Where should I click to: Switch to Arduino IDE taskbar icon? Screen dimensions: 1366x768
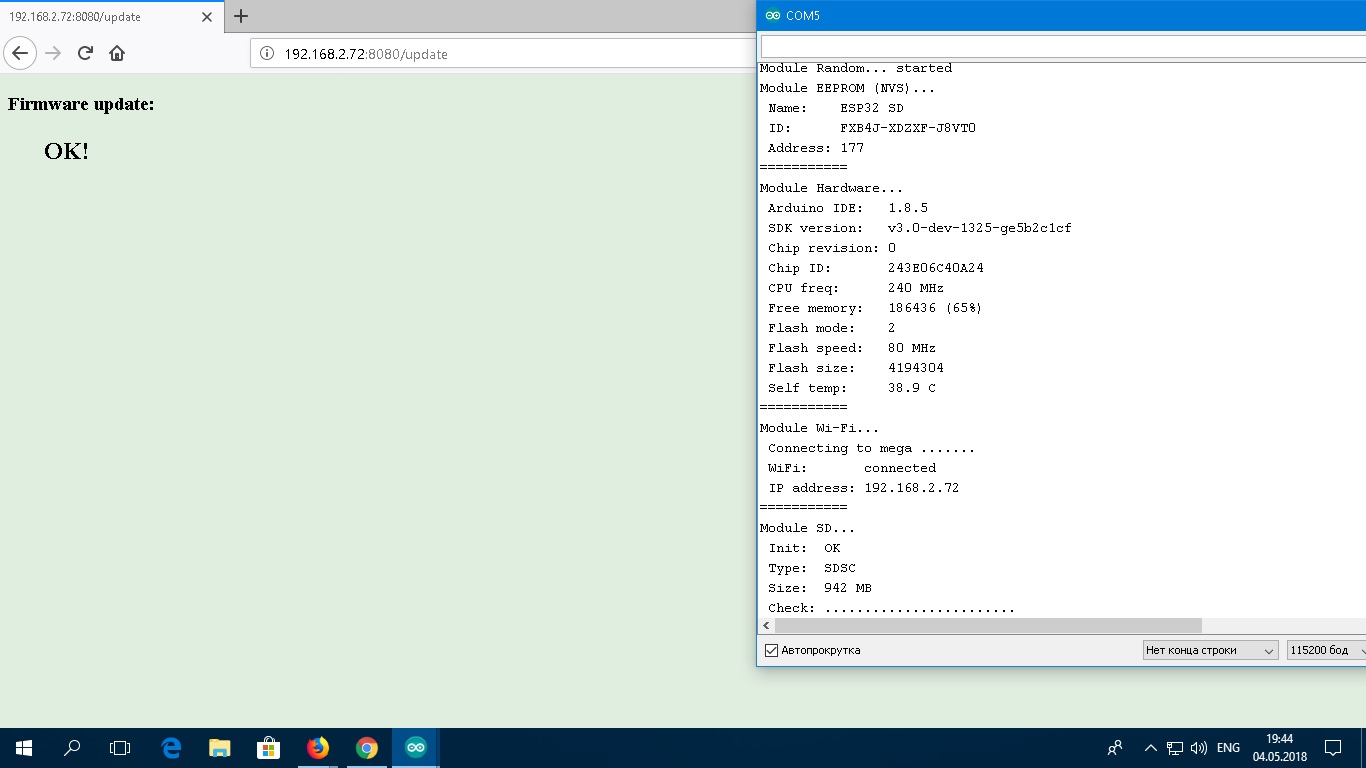coord(415,748)
